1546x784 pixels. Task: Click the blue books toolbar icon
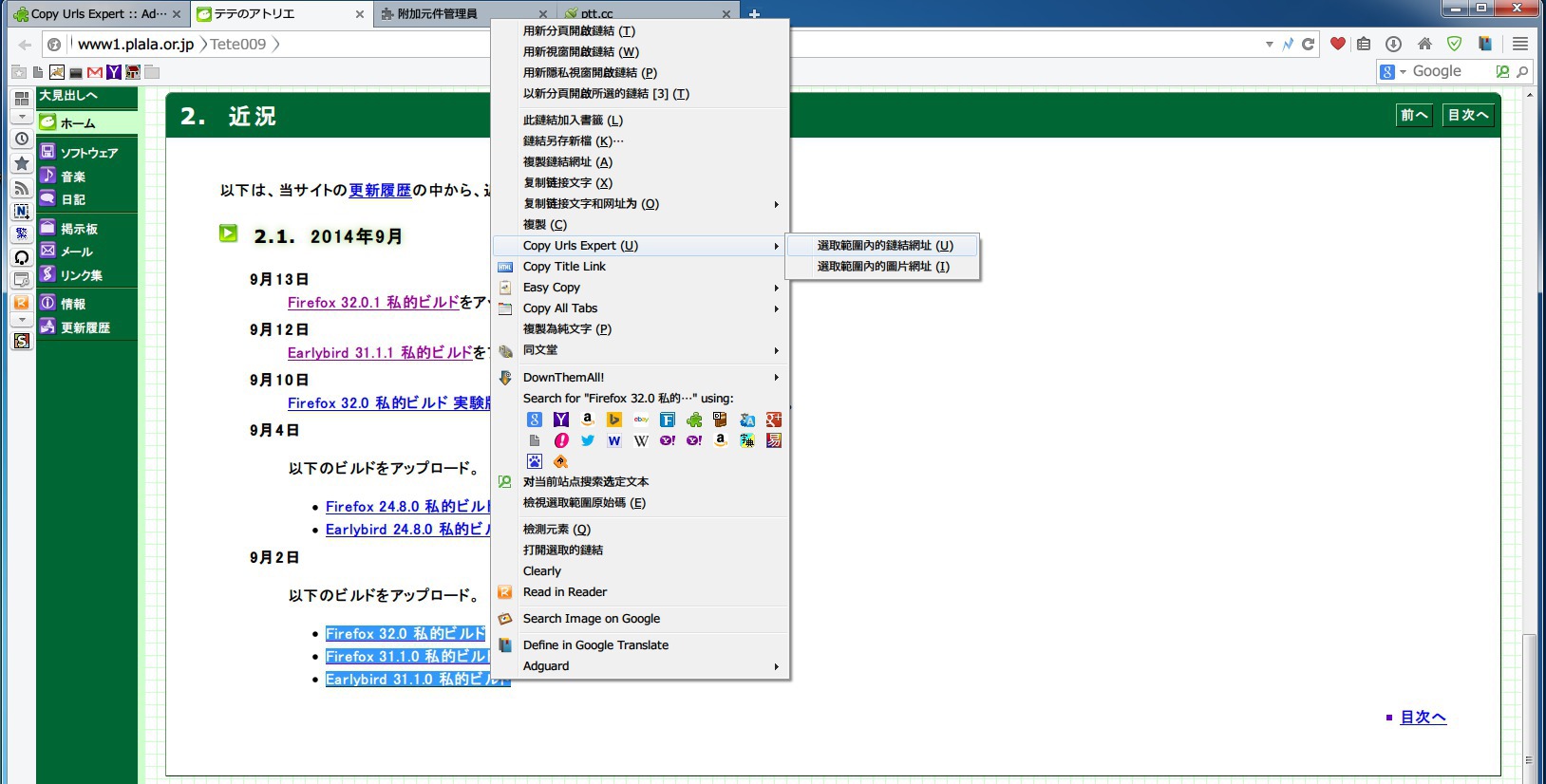(x=1485, y=44)
